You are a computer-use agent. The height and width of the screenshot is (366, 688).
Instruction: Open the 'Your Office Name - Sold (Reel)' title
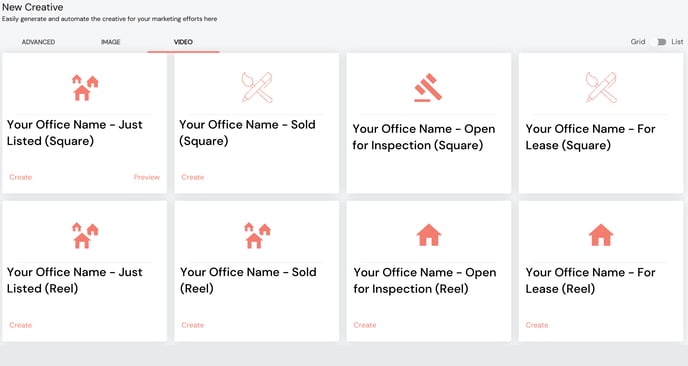point(248,280)
